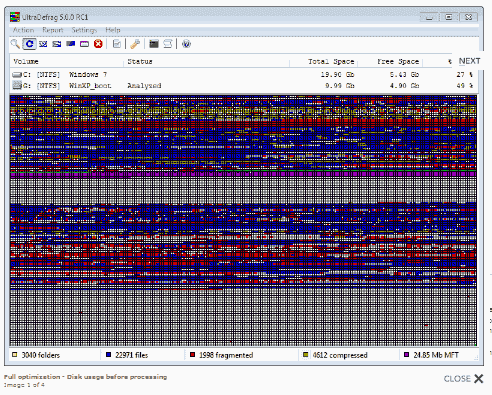492x395 pixels.
Task: Click the blue files legend square
Action: coord(108,355)
